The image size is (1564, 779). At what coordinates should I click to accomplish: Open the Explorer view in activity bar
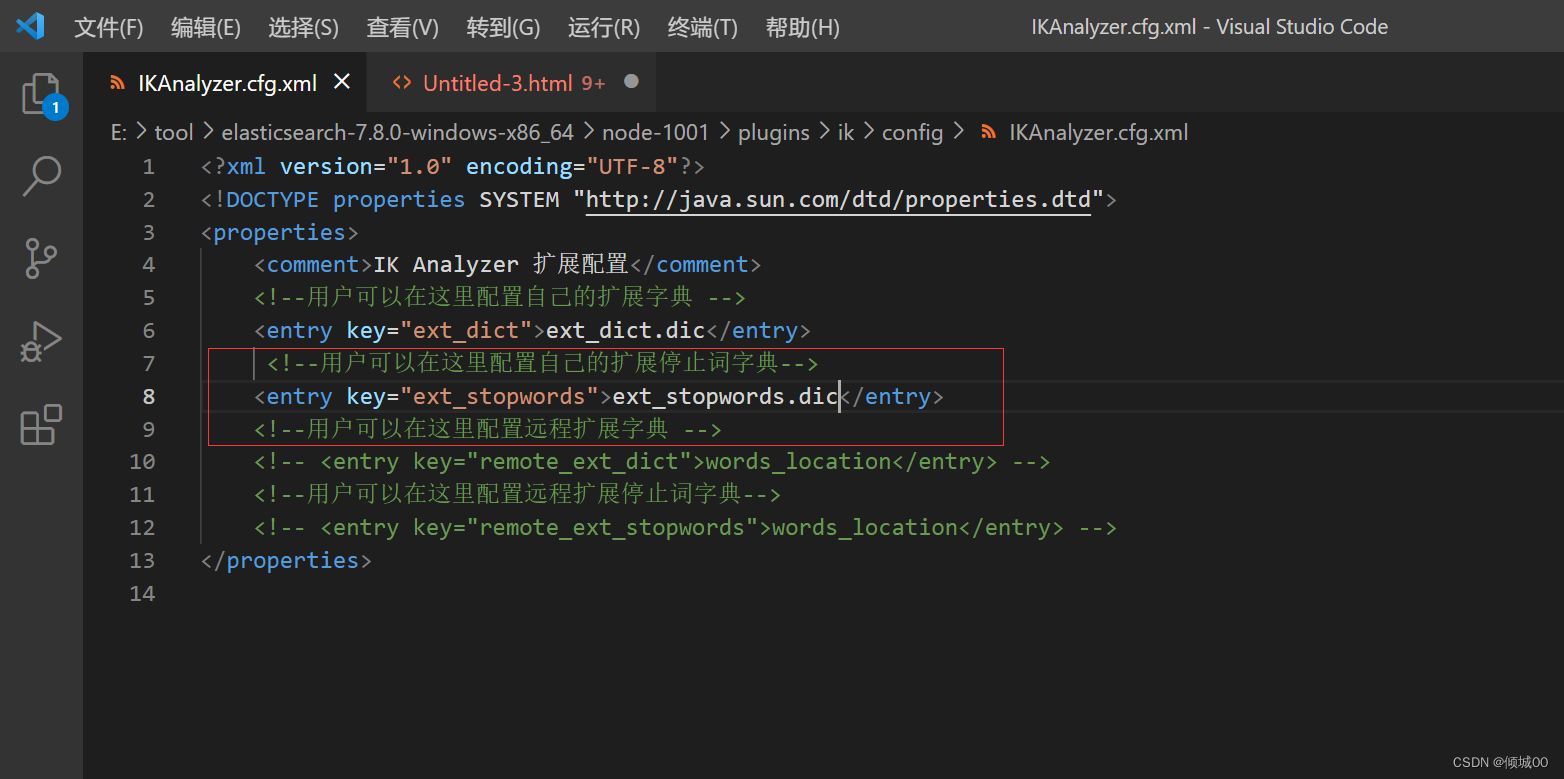coord(42,95)
